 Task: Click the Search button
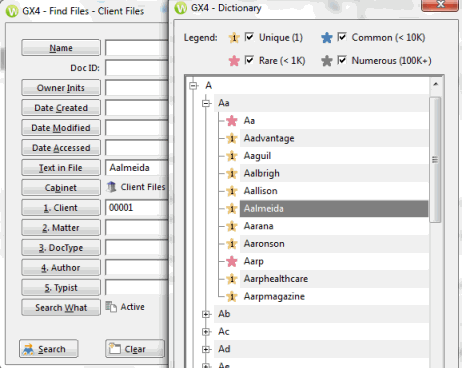[49, 349]
